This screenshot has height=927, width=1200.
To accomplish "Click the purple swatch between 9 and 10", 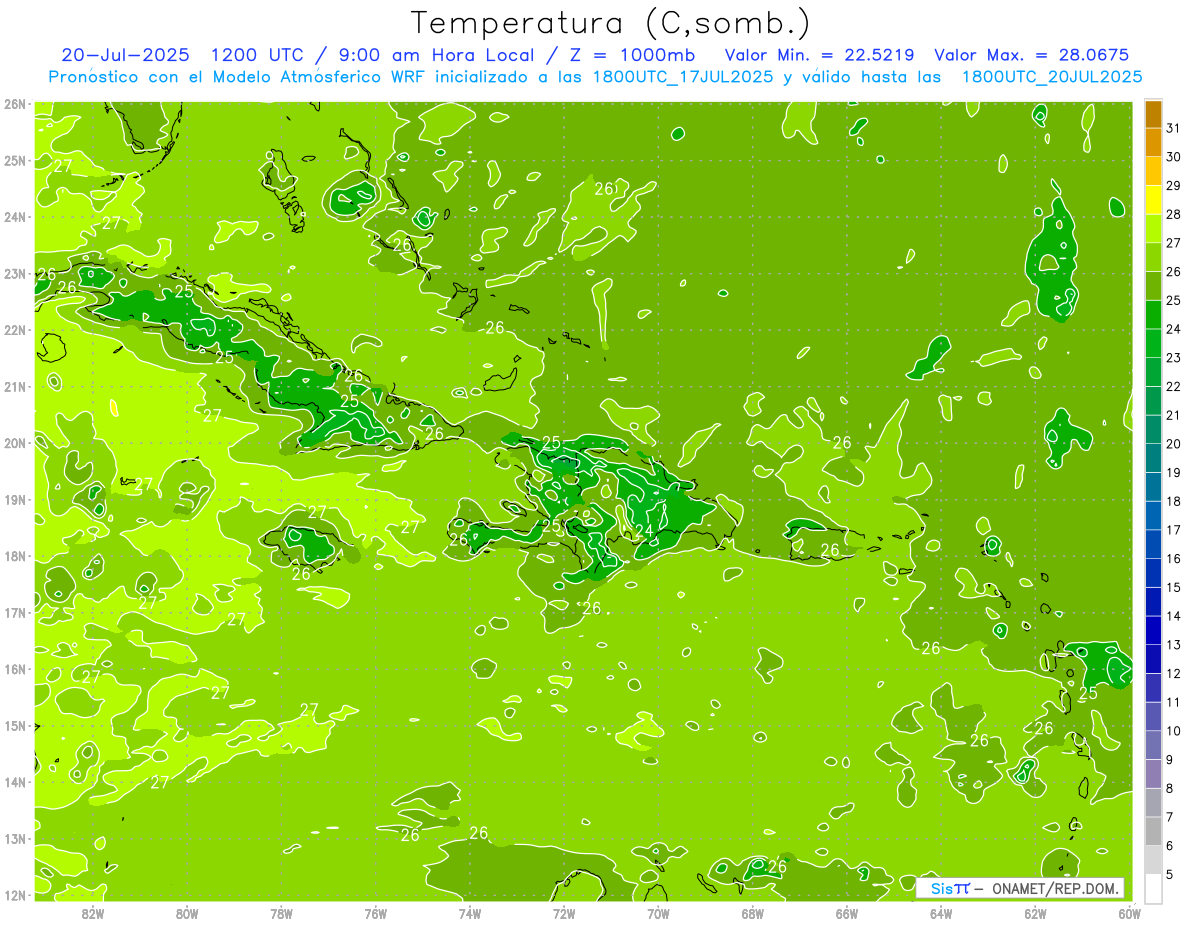I will coord(1153,745).
